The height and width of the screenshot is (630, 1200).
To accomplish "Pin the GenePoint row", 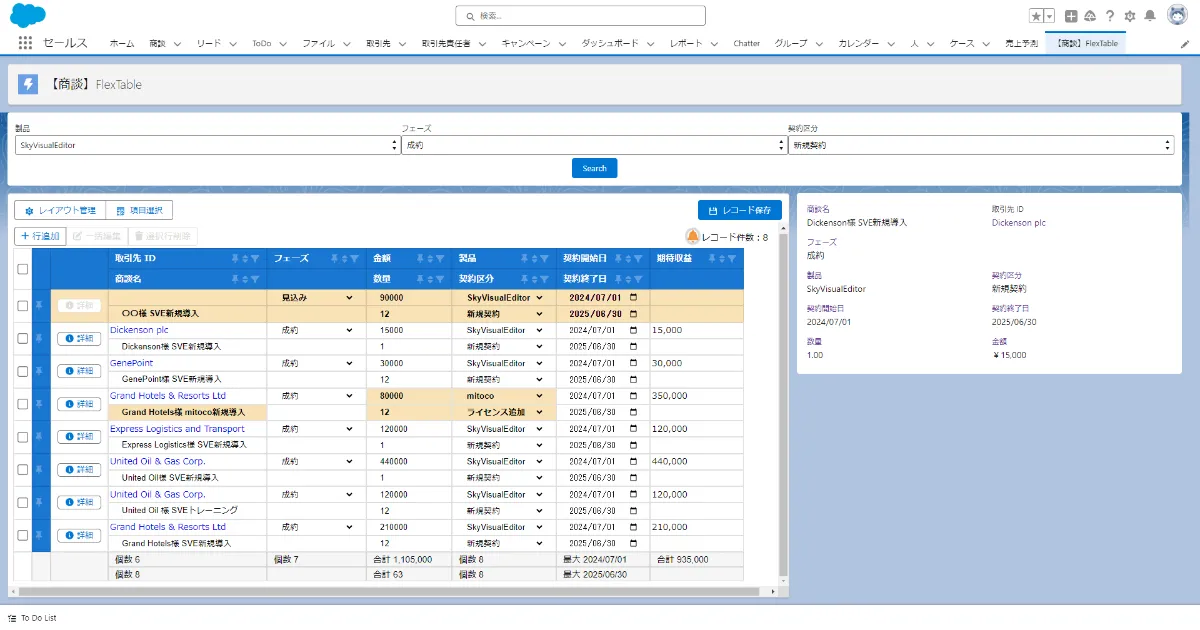I will pyautogui.click(x=41, y=371).
